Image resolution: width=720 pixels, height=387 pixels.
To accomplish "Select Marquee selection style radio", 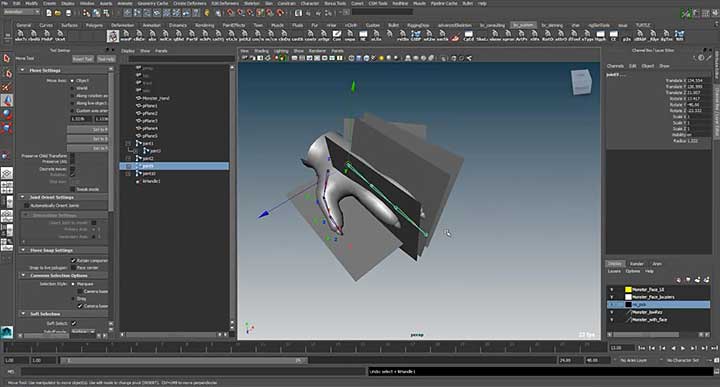I will (x=73, y=284).
